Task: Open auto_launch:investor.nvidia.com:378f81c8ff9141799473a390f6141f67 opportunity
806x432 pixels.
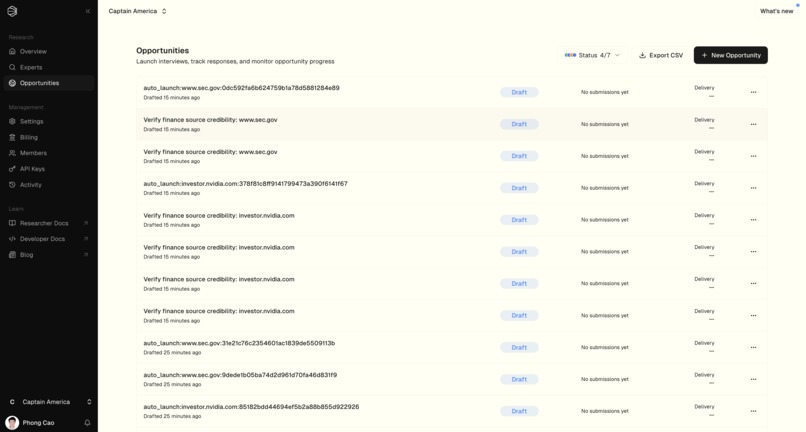Action: pyautogui.click(x=245, y=184)
